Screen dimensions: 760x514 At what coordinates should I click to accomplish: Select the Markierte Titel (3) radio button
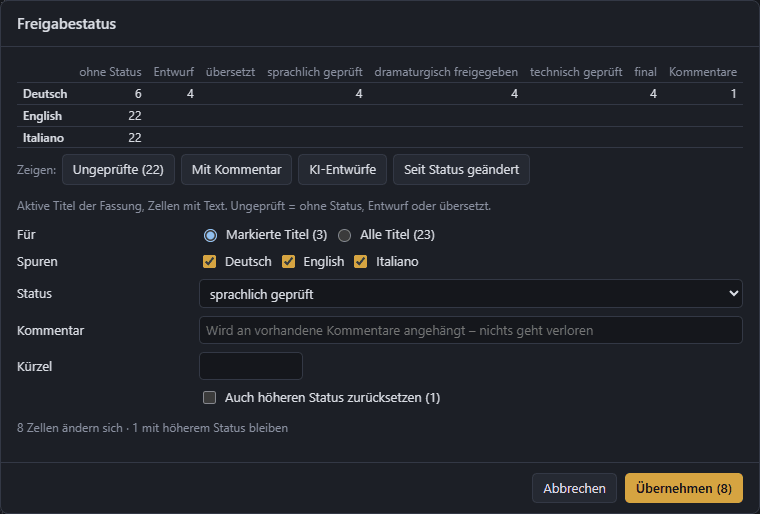210,235
